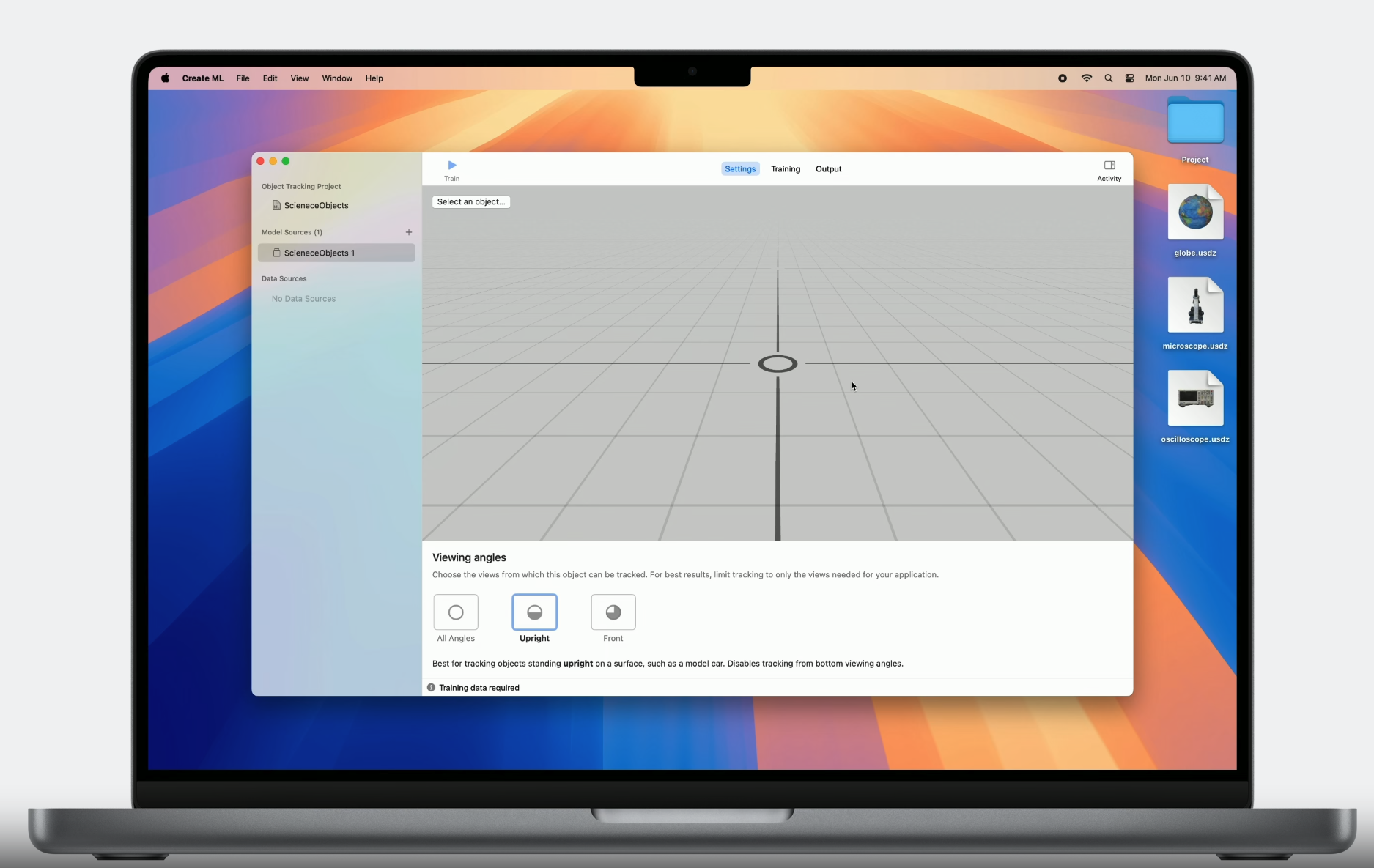
Task: Add a model source with the plus icon
Action: tap(409, 232)
